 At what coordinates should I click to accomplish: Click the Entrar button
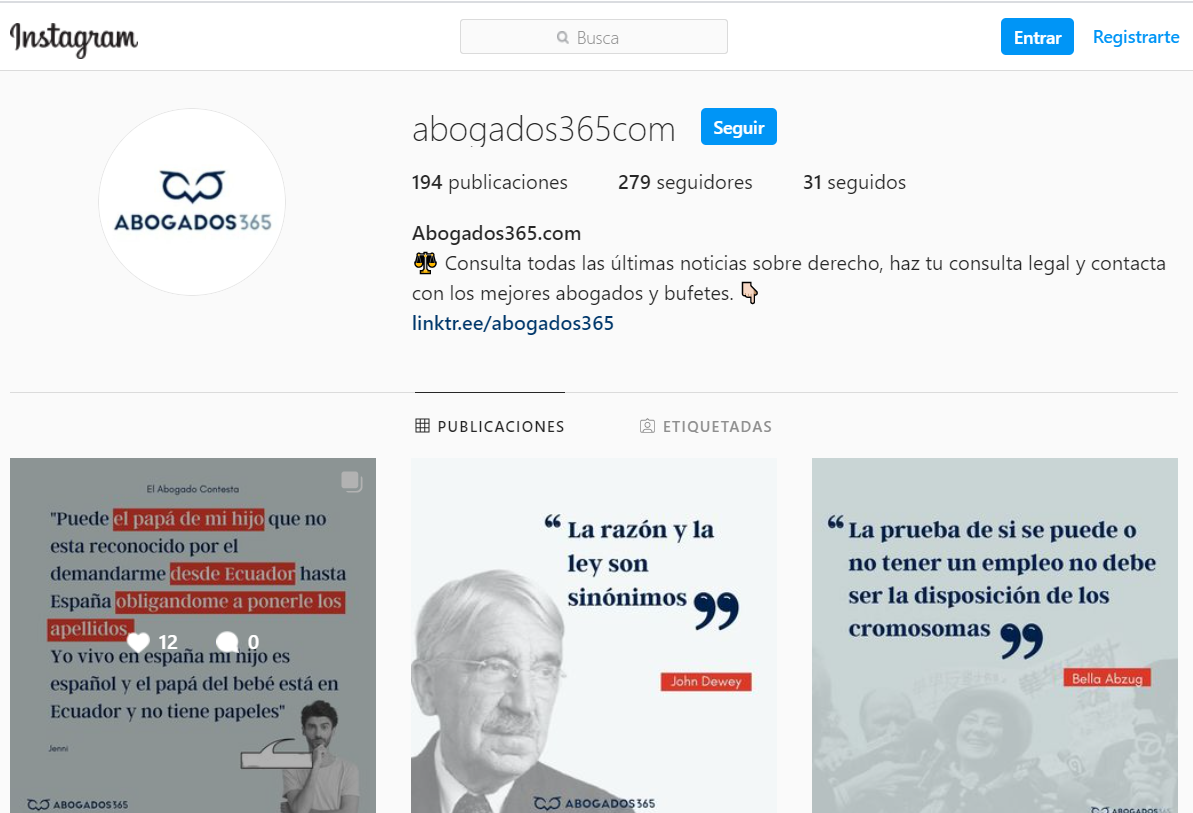(1037, 37)
